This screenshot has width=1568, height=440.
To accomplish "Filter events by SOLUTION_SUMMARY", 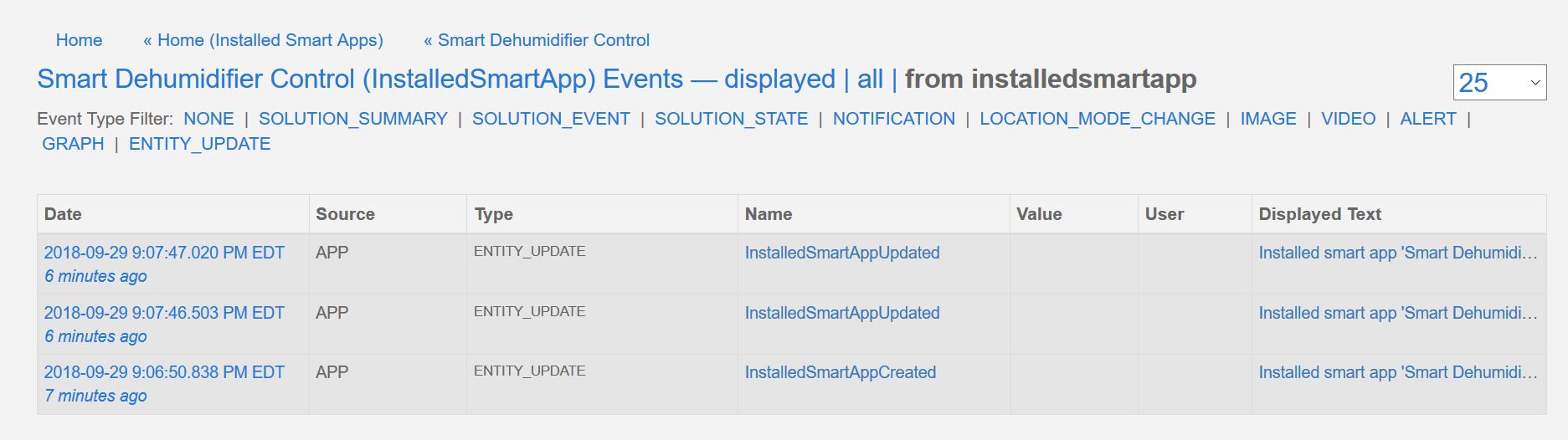I will (353, 119).
